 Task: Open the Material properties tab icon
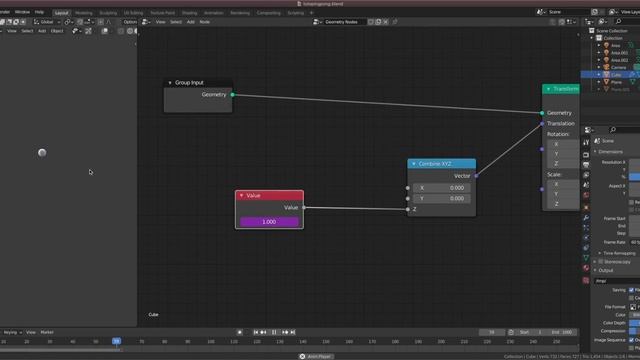[x=586, y=268]
